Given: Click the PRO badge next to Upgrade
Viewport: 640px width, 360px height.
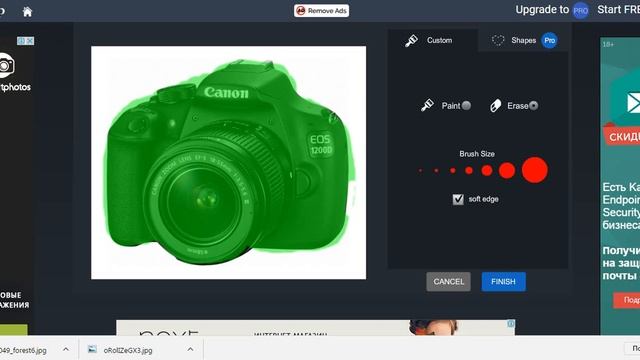Looking at the screenshot, I should pos(580,11).
